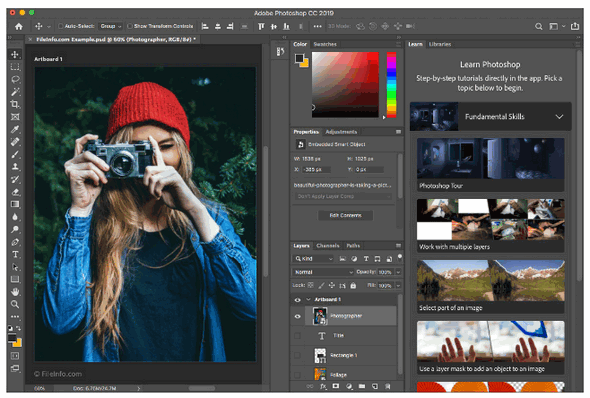Select the Gradient tool
590x398 pixels.
[x=15, y=204]
